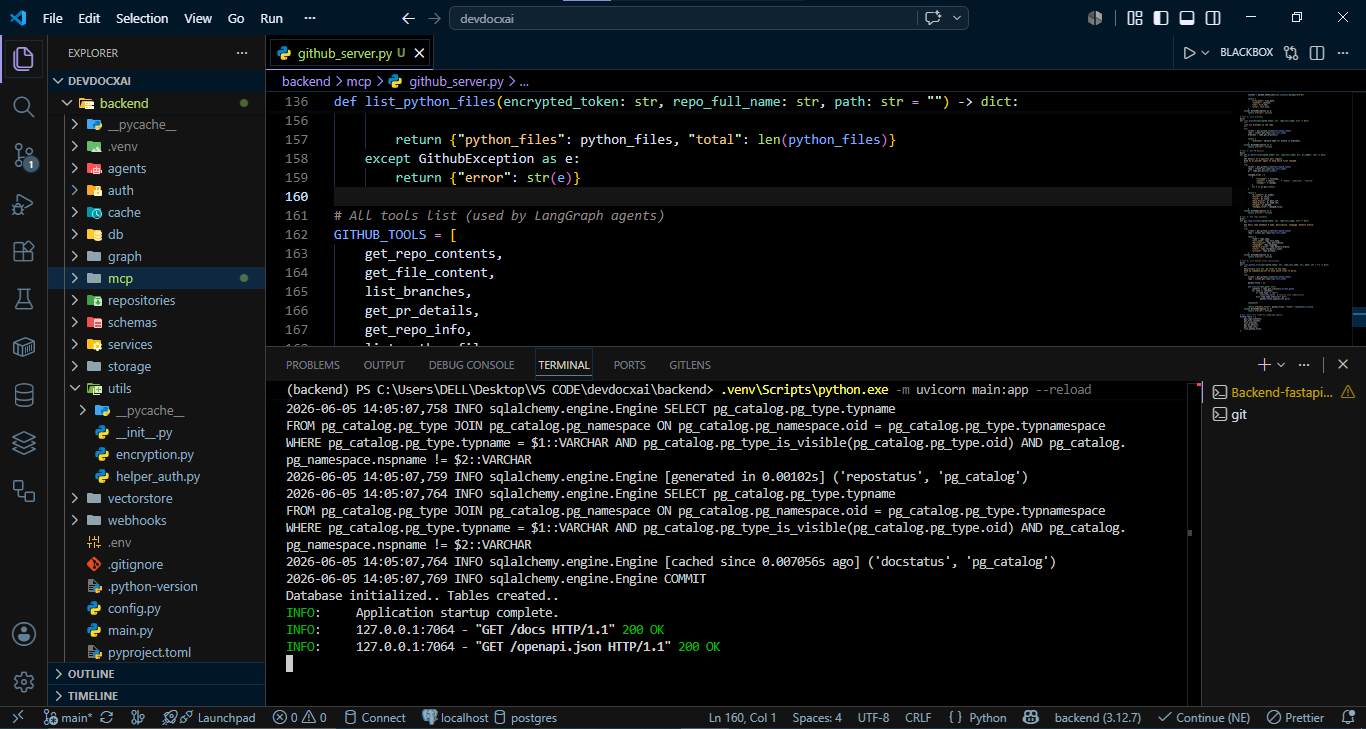Switch to the PROBLEMS panel tab

313,365
